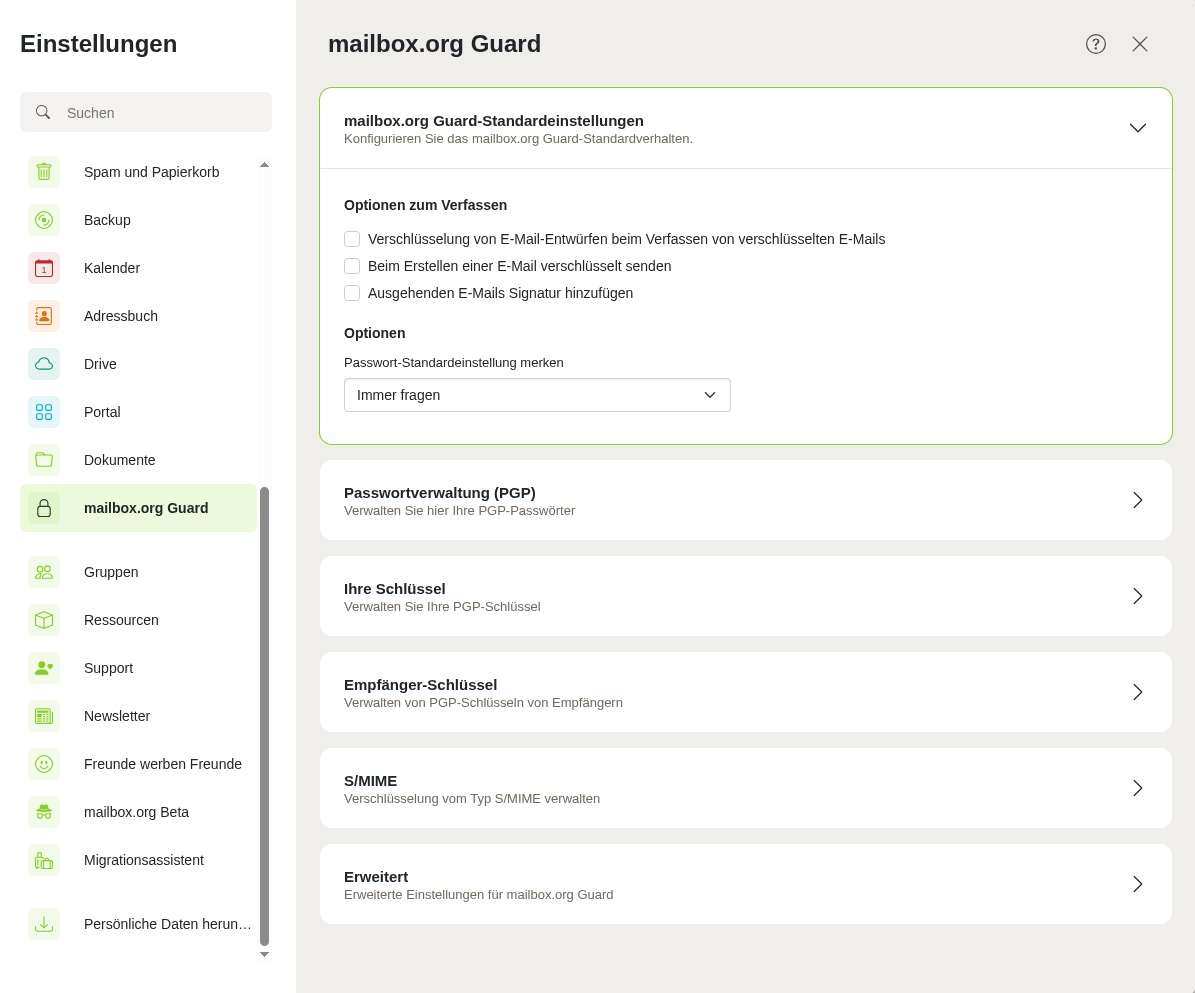Image resolution: width=1195 pixels, height=993 pixels.
Task: Open Persönliche Daten herunterladen entry
Action: click(x=139, y=924)
